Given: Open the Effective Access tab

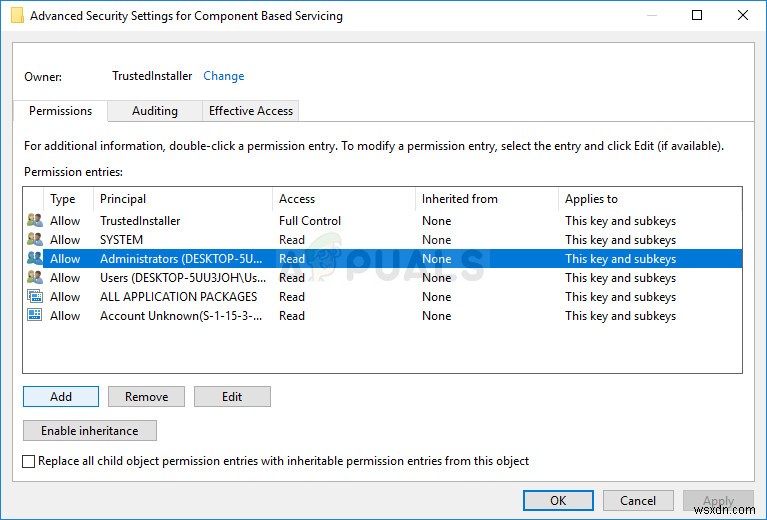Looking at the screenshot, I should coord(250,111).
